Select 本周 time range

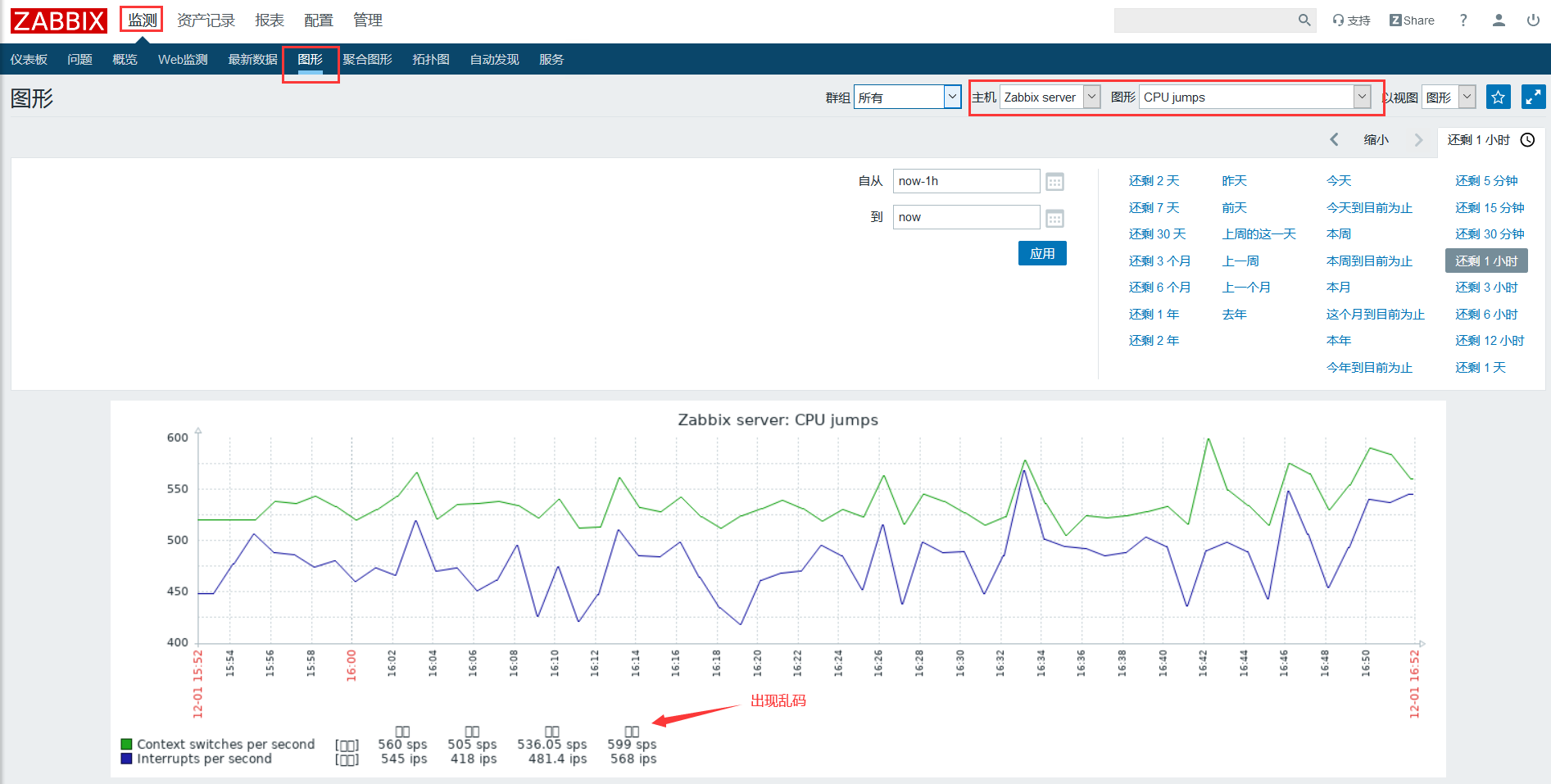[x=1339, y=234]
